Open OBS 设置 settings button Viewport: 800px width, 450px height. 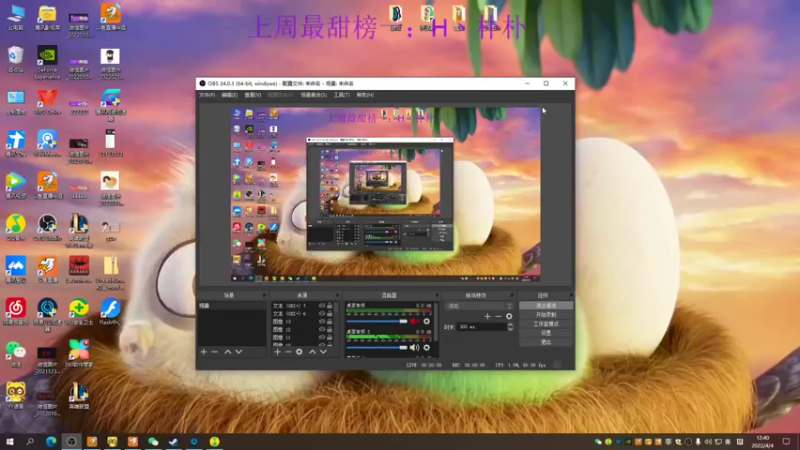pos(546,333)
